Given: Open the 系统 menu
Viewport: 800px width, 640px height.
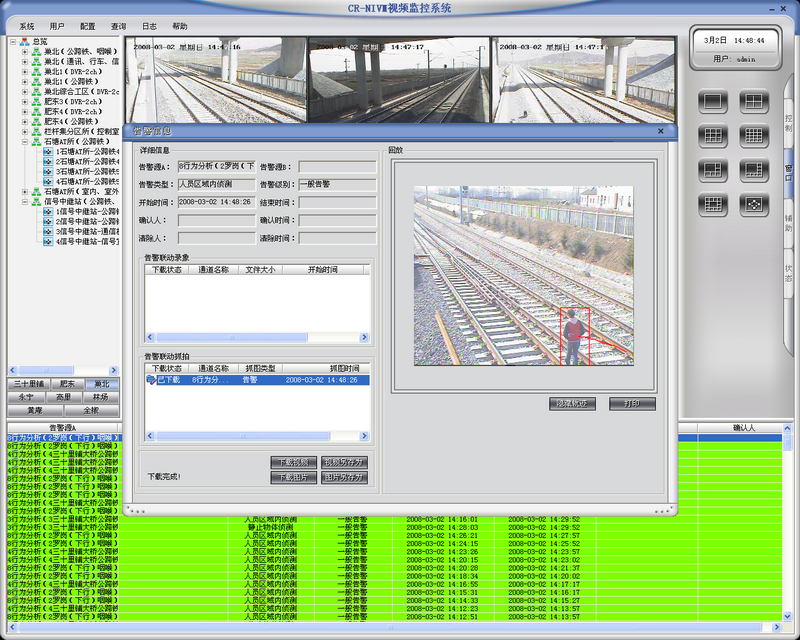Looking at the screenshot, I should [x=27, y=26].
